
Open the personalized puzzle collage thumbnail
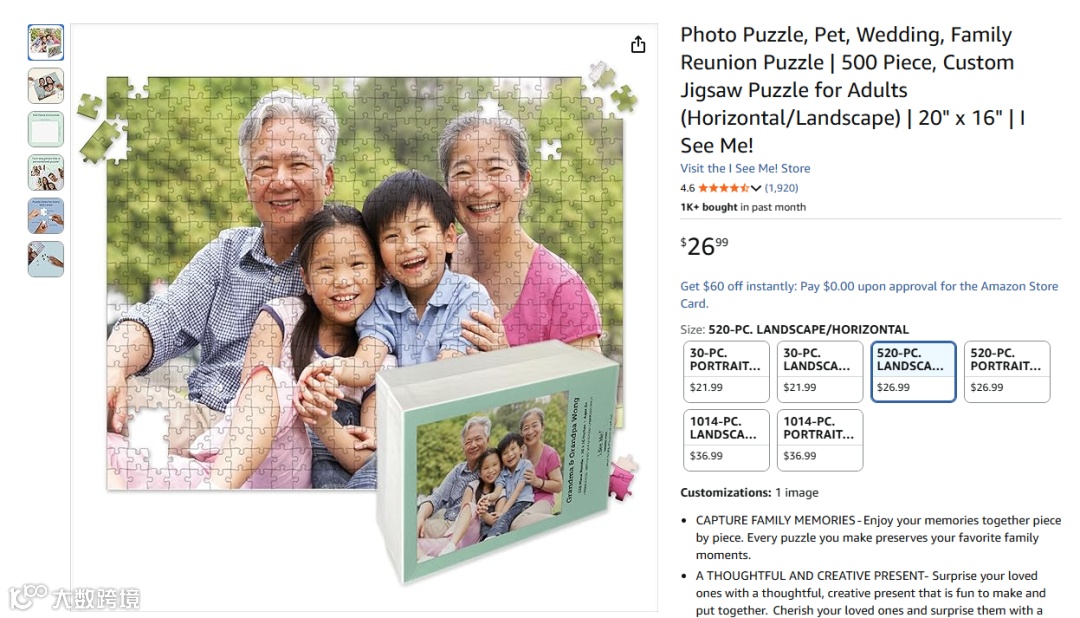(x=46, y=172)
